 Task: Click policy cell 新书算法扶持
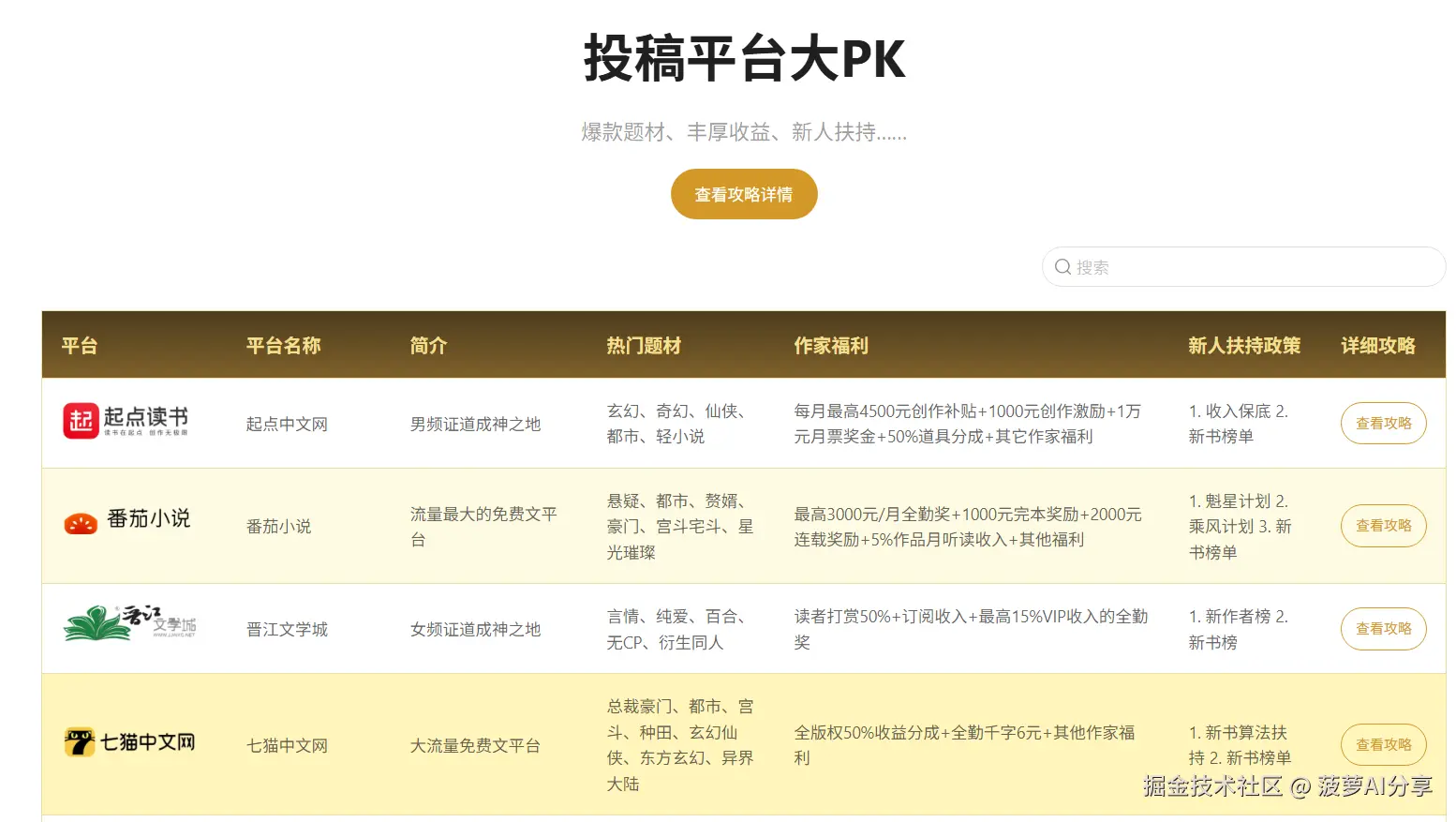1241,745
